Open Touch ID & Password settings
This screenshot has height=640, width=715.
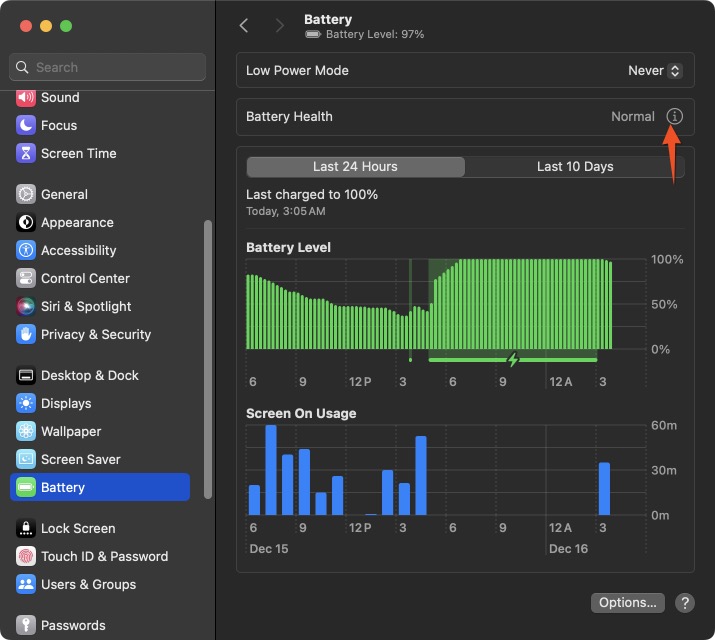click(104, 557)
